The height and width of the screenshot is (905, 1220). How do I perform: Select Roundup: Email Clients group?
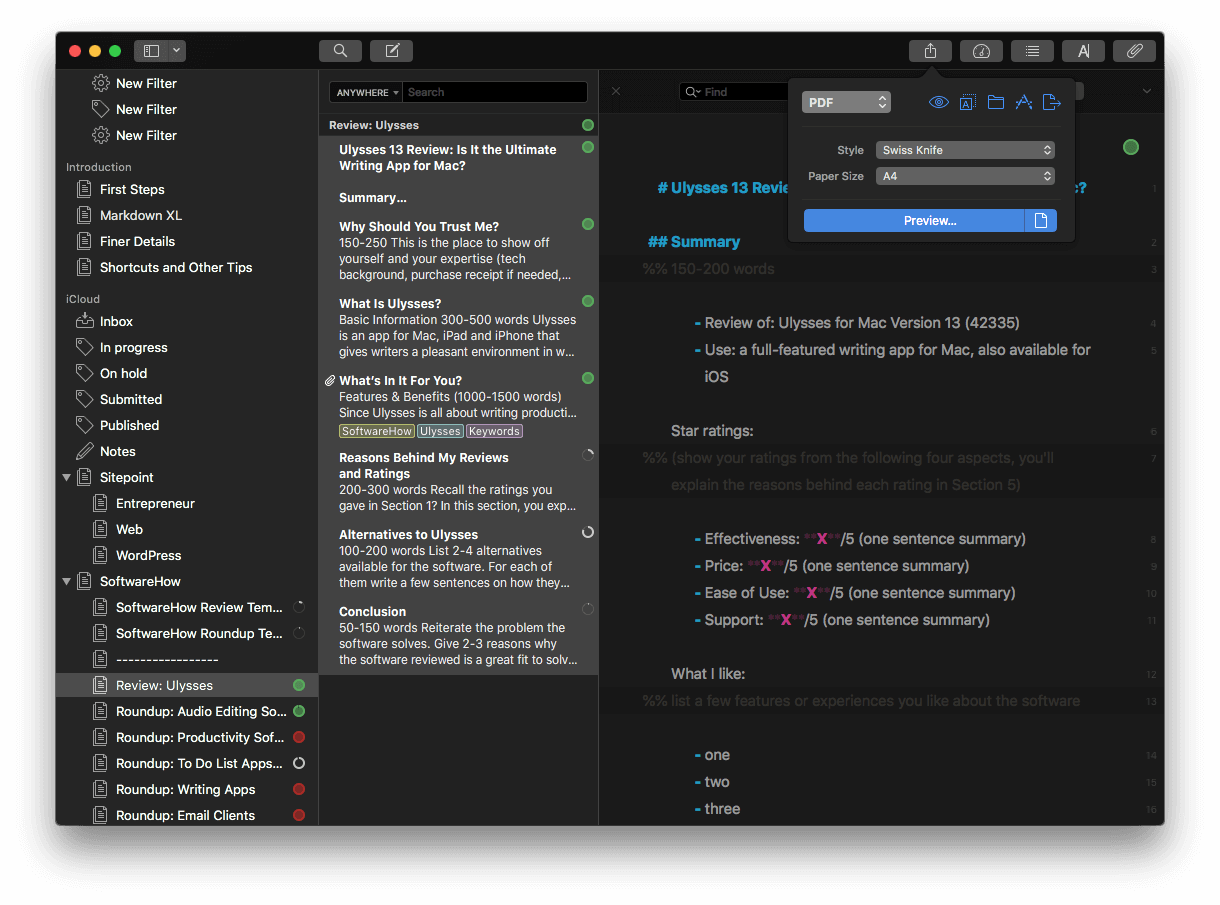[x=187, y=816]
